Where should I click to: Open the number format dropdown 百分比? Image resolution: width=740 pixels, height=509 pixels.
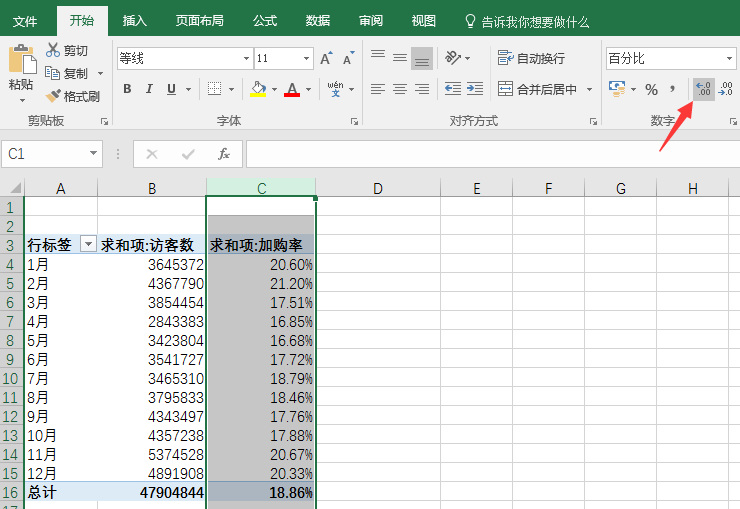[x=729, y=59]
